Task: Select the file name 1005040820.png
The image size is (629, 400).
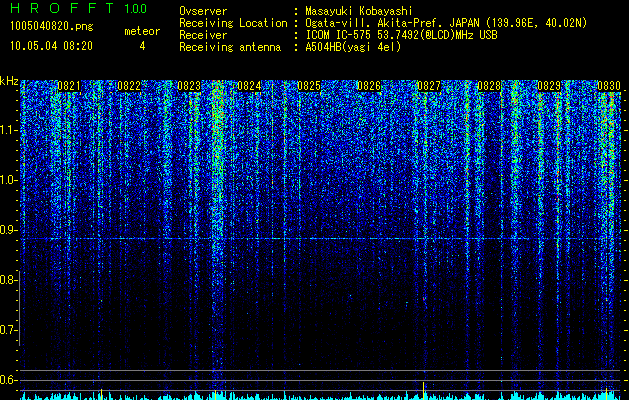Action: 52,27
